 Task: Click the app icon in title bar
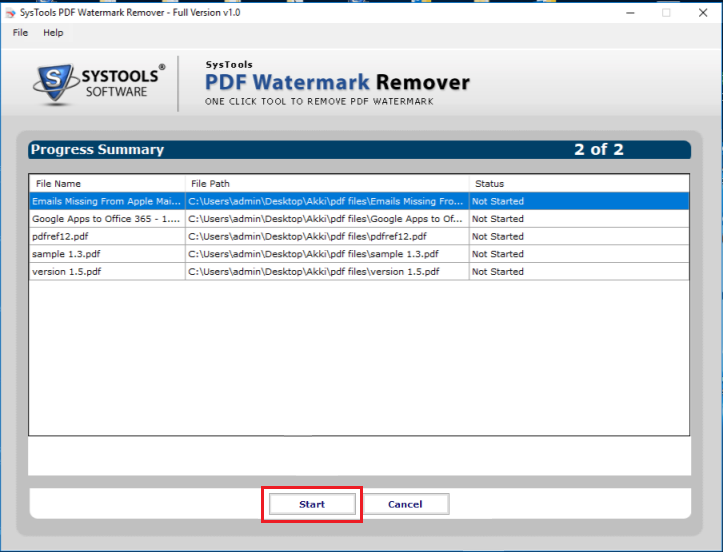(10, 13)
